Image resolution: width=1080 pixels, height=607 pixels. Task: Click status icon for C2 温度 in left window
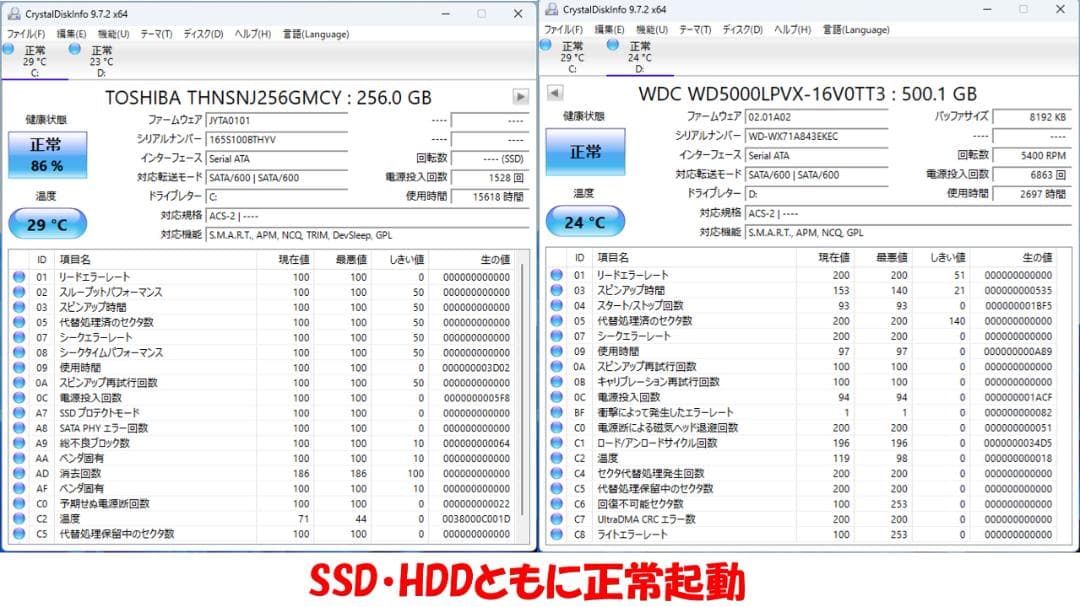(19, 519)
